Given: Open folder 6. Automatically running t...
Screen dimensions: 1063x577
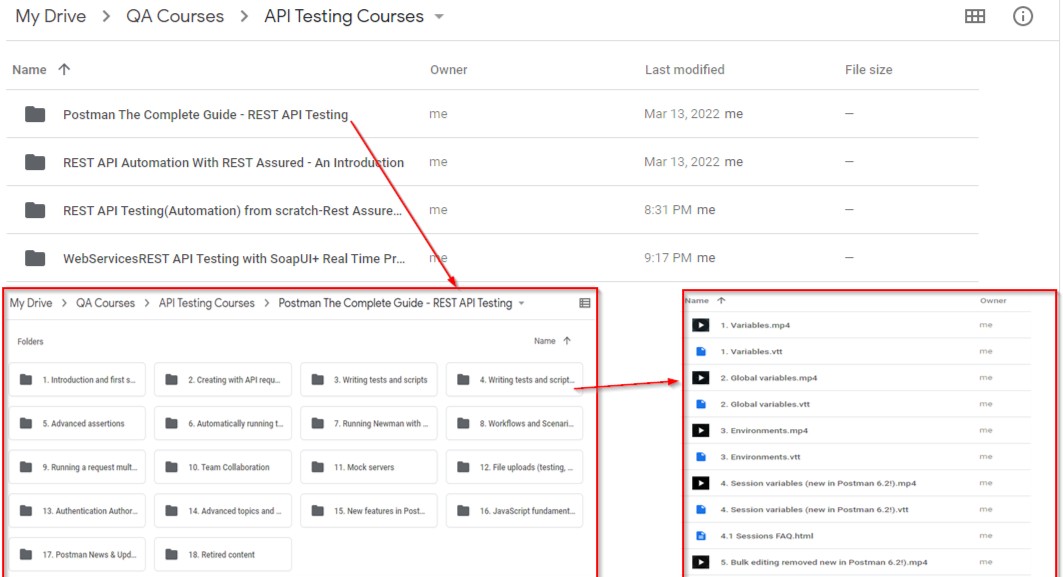Looking at the screenshot, I should 223,424.
